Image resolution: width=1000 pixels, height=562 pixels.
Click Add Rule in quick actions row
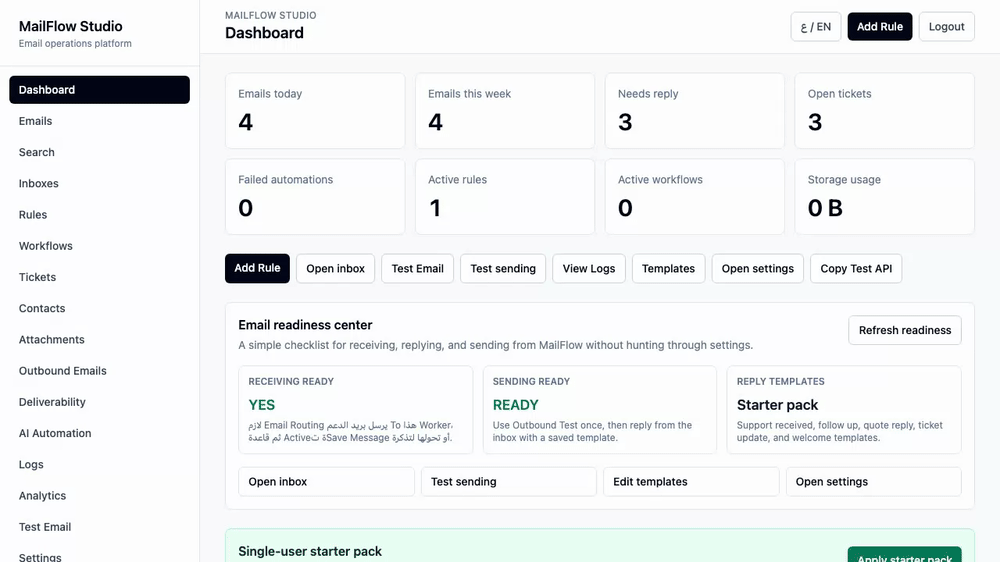(257, 269)
